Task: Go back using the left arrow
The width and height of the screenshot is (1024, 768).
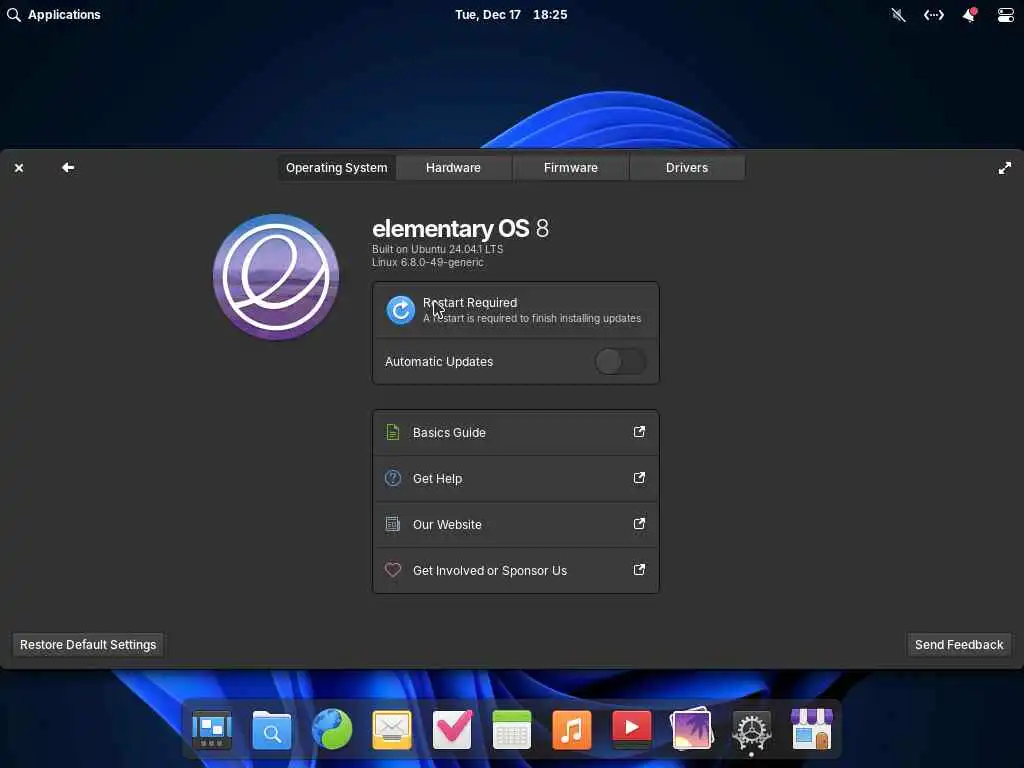Action: [68, 168]
